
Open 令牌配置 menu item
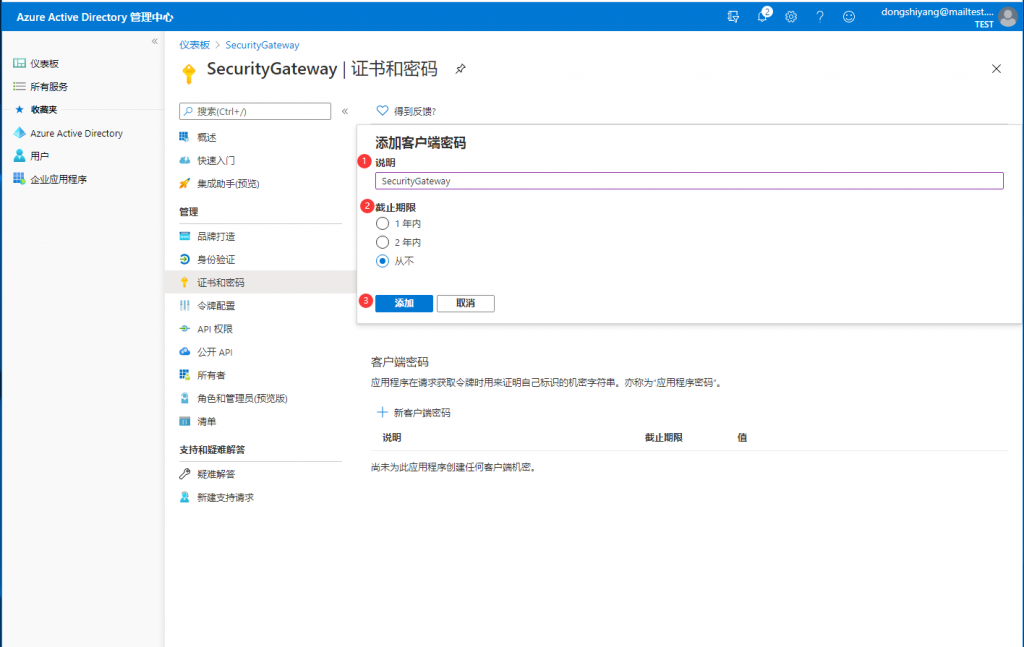click(x=216, y=306)
